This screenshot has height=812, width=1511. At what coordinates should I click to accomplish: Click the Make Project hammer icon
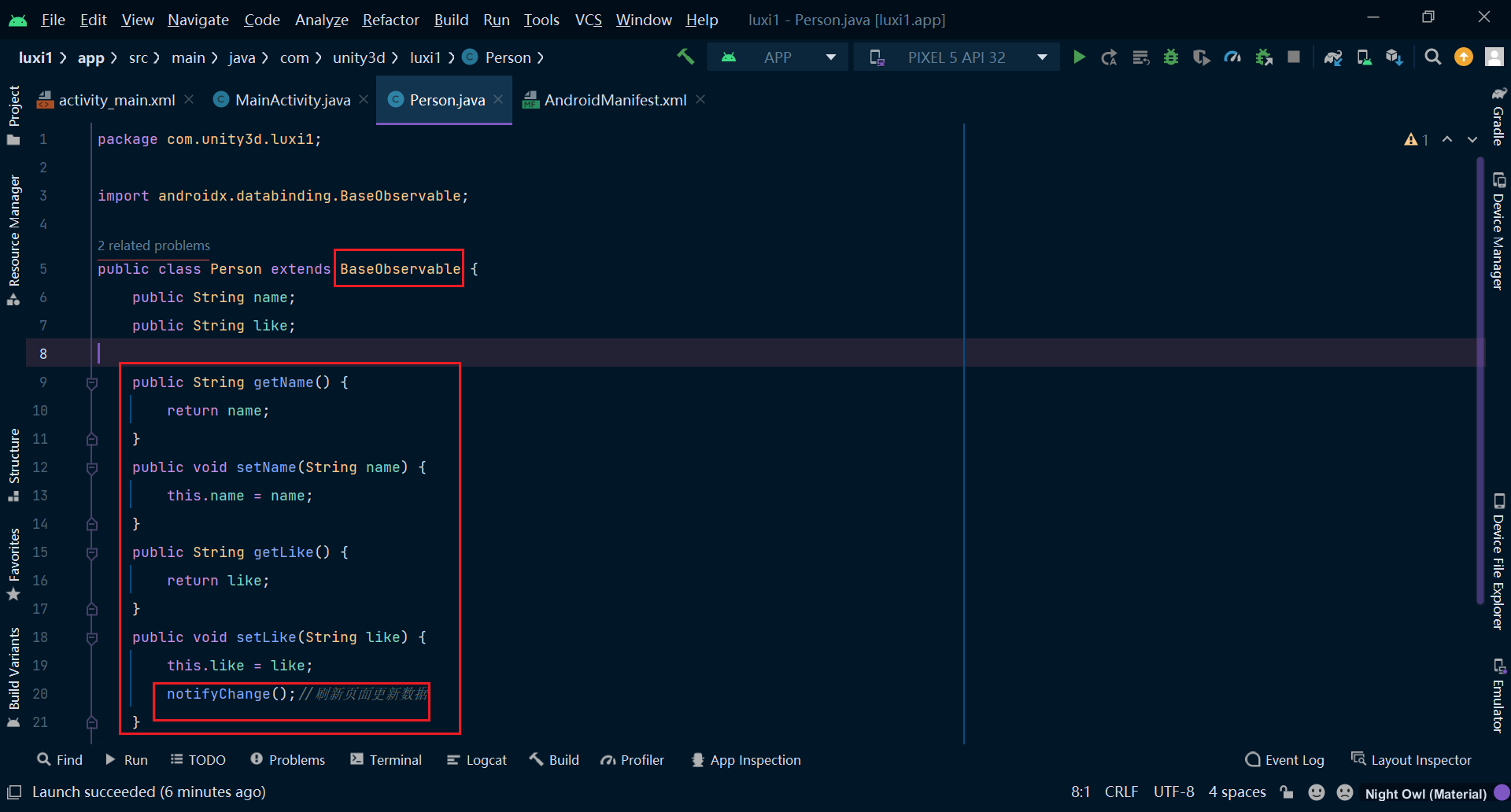[x=685, y=57]
